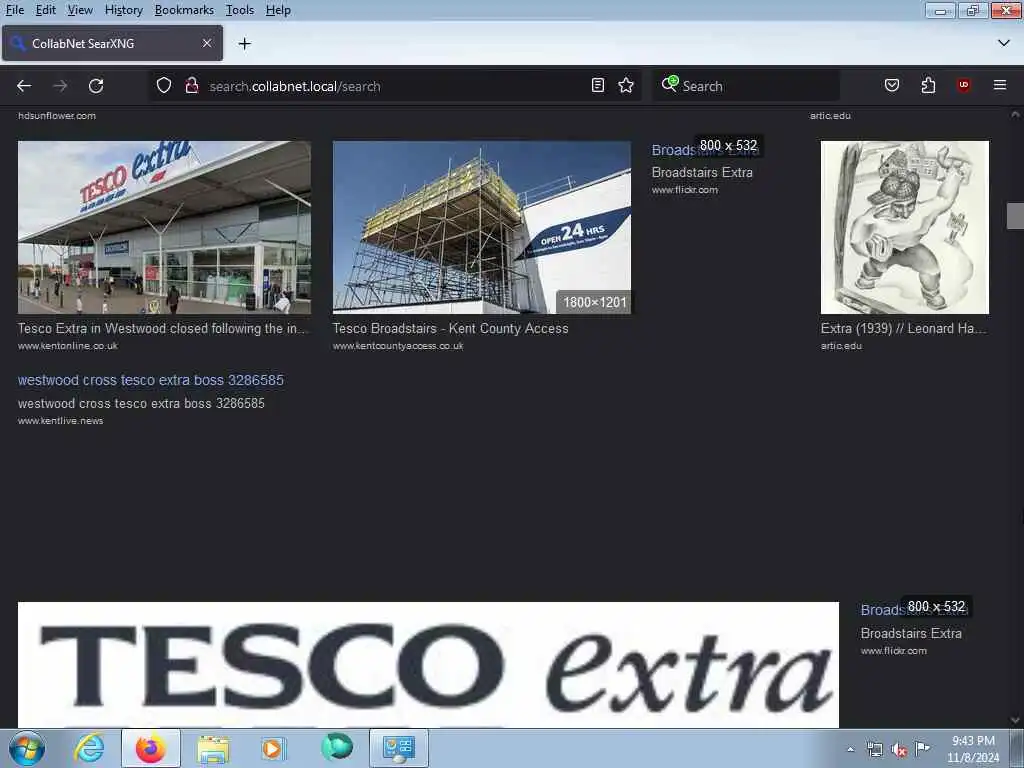Screen dimensions: 1024x768
Task: Open the Windows Start button
Action: click(x=26, y=748)
